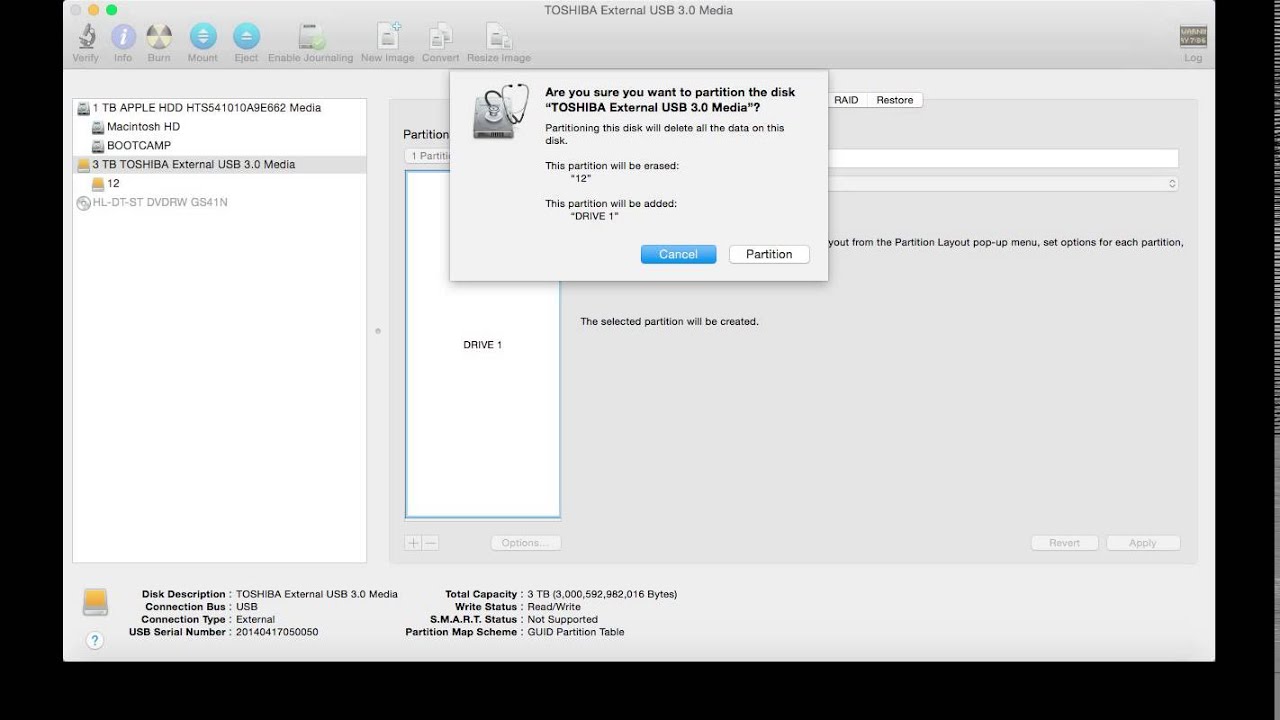Remove partition with minus button
This screenshot has height=720, width=1280.
click(430, 543)
